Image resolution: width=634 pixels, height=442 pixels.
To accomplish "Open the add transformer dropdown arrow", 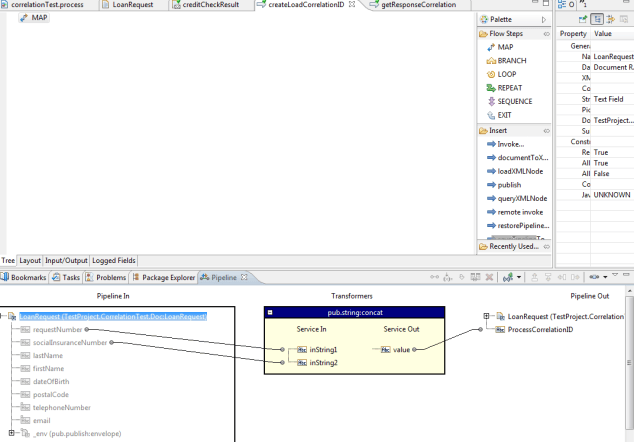I will (x=519, y=277).
